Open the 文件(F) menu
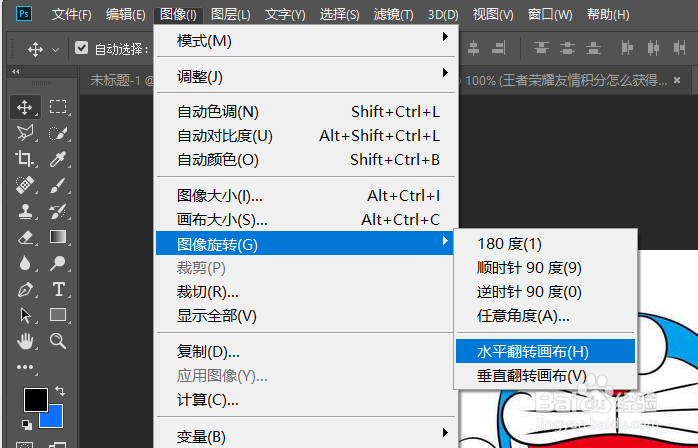The height and width of the screenshot is (448, 698). [71, 14]
